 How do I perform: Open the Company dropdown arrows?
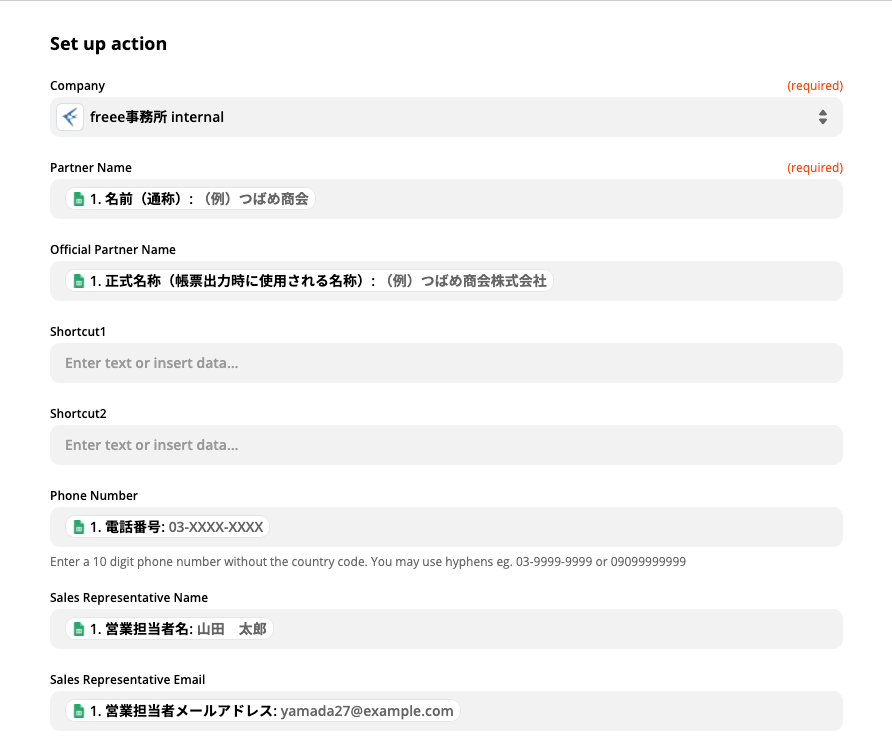pyautogui.click(x=823, y=117)
